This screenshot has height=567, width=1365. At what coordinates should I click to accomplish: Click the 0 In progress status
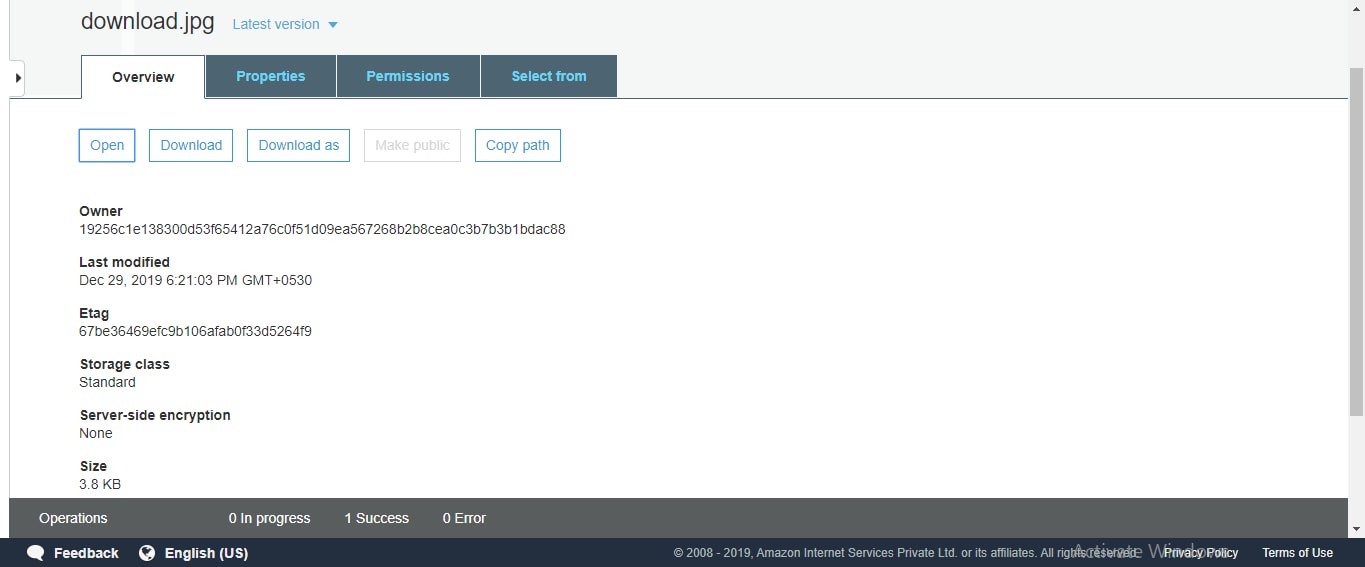click(x=269, y=518)
